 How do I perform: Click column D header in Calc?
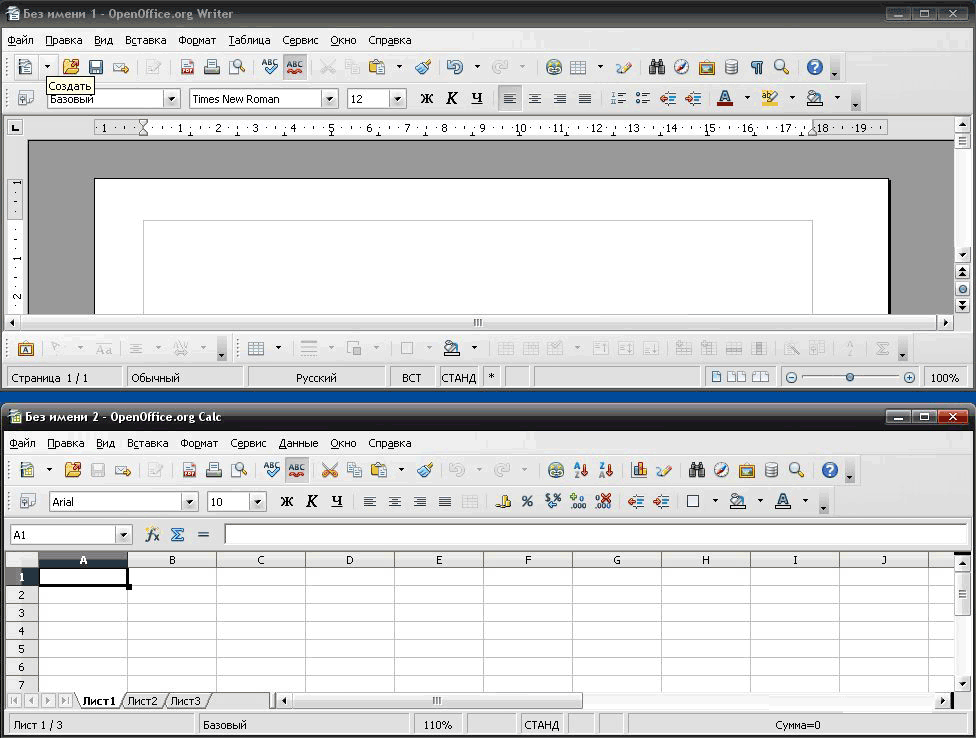coord(350,560)
